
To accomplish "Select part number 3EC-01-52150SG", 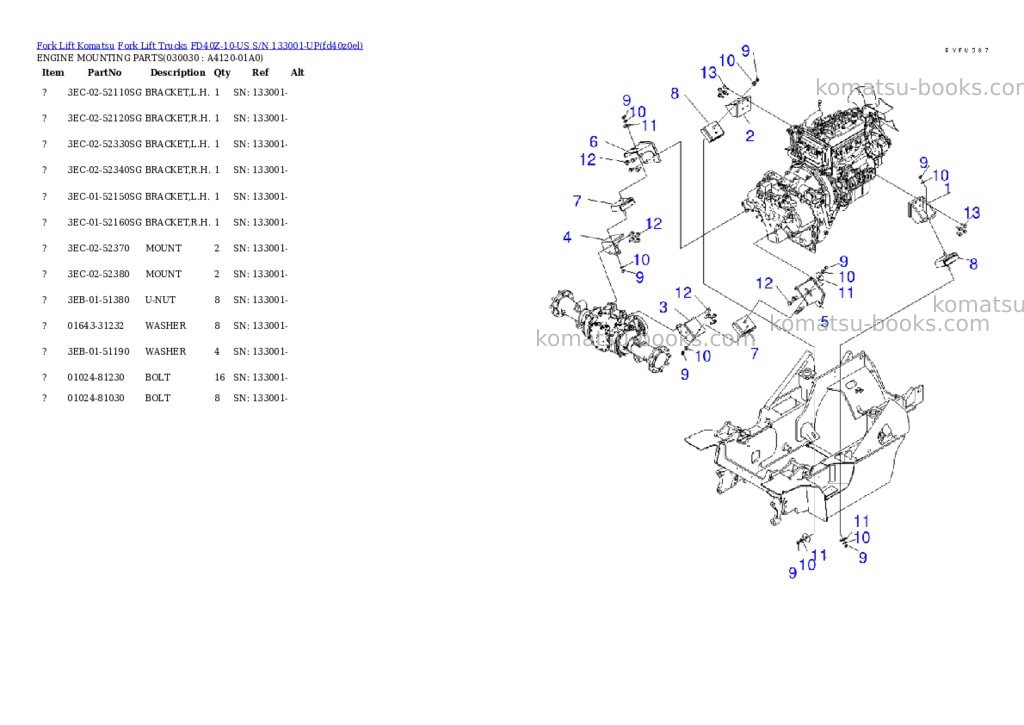I will [x=104, y=197].
